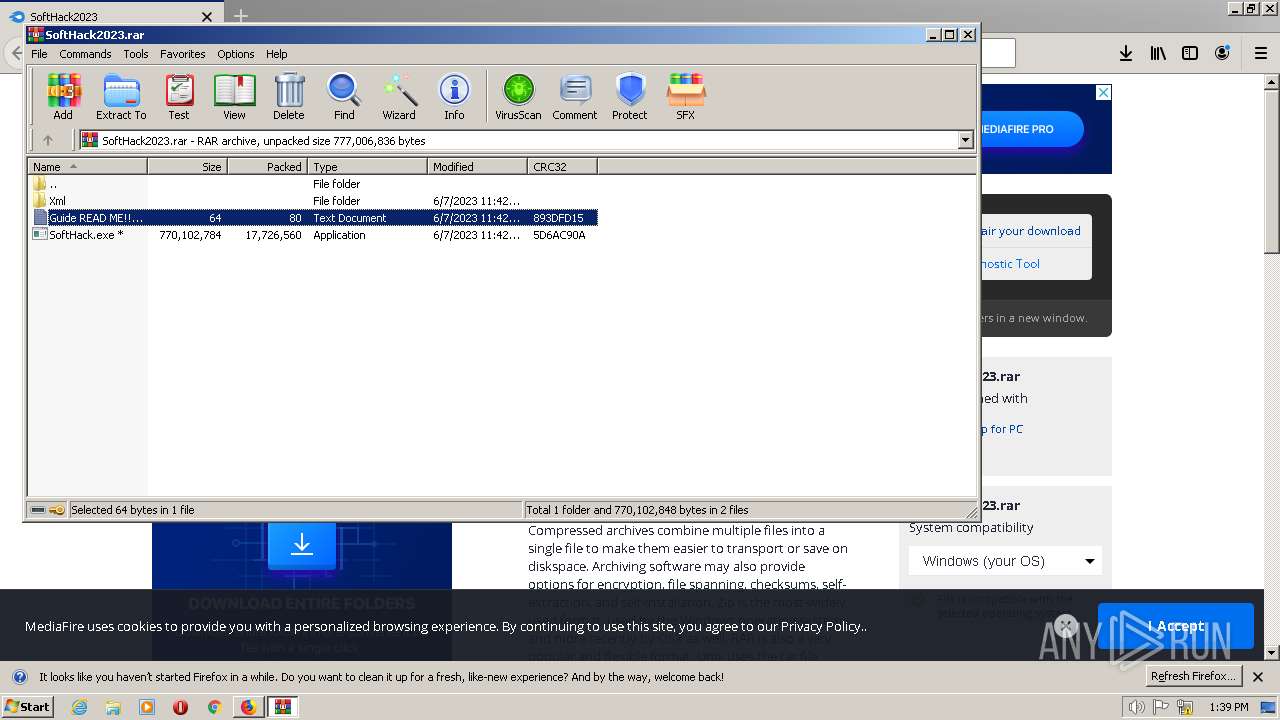Select the parent '..' folder row

313,184
